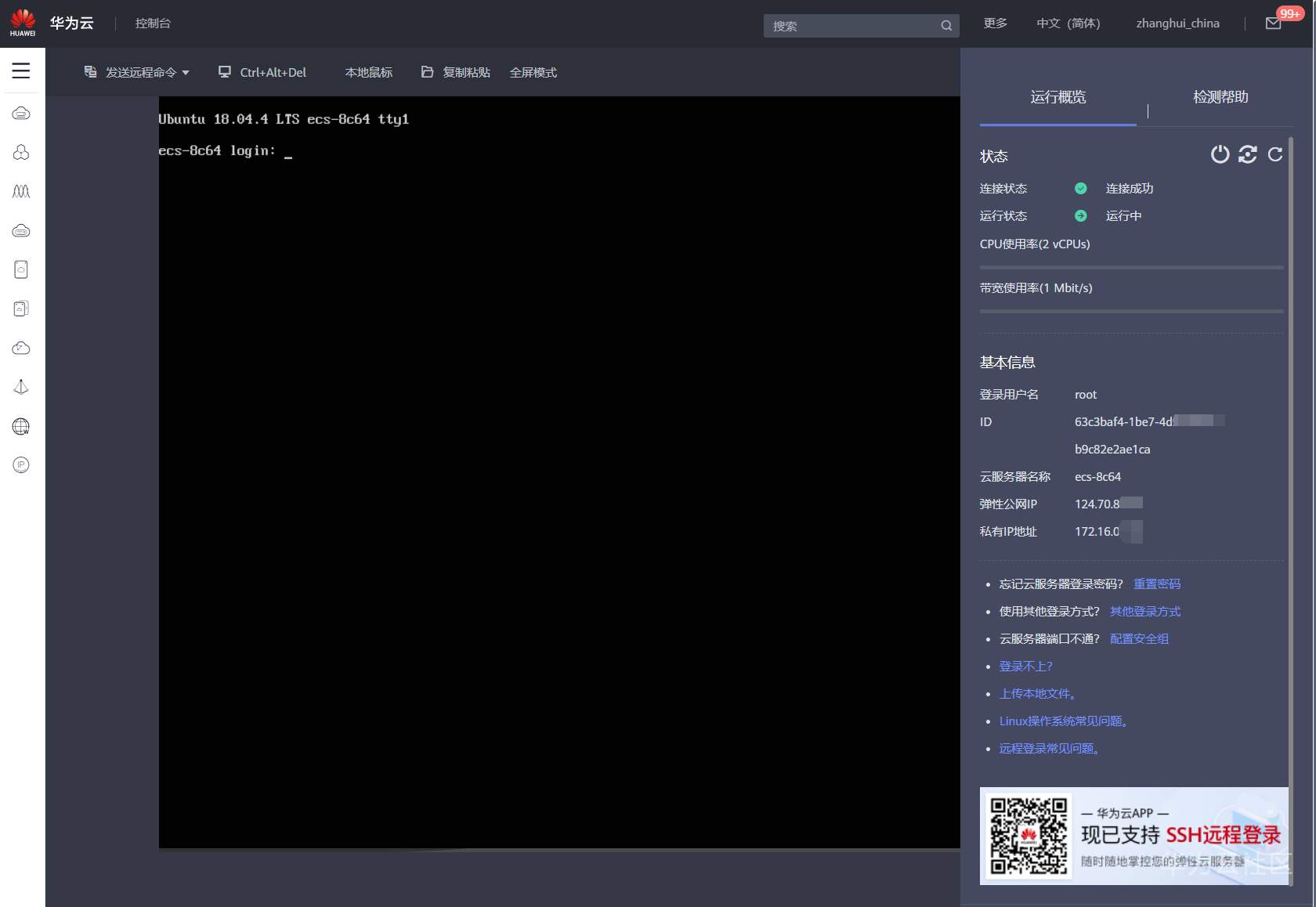1316x907 pixels.
Task: Expand the 发送远程命令 dropdown
Action: [137, 72]
